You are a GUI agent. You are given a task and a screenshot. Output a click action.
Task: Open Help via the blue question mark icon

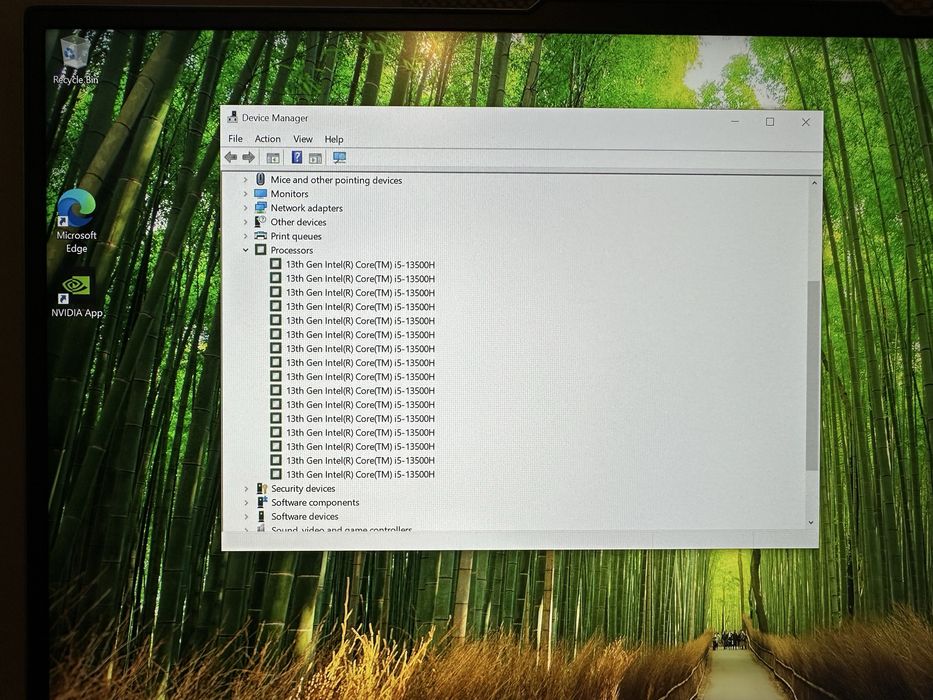click(x=296, y=157)
